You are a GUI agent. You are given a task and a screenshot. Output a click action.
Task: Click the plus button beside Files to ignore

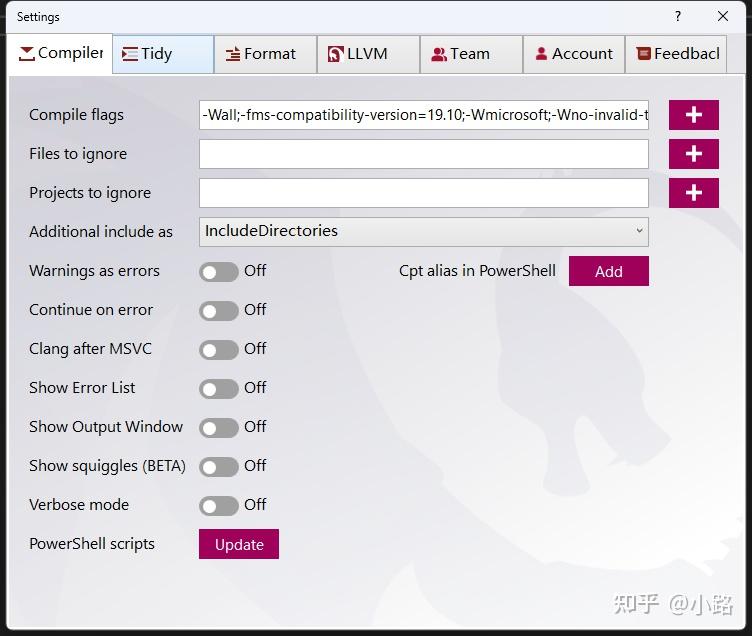(693, 154)
